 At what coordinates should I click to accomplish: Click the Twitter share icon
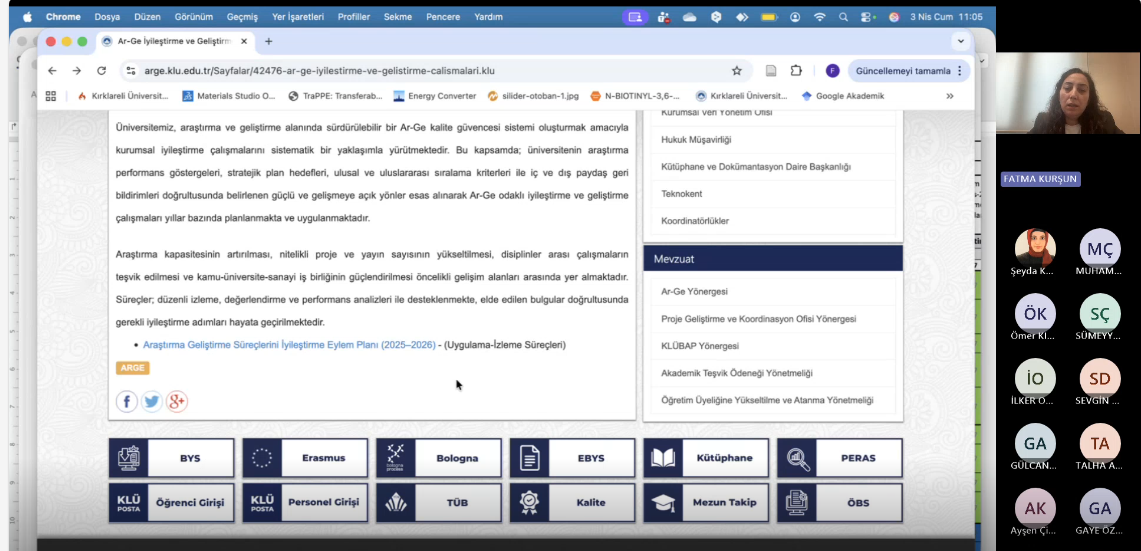click(152, 402)
